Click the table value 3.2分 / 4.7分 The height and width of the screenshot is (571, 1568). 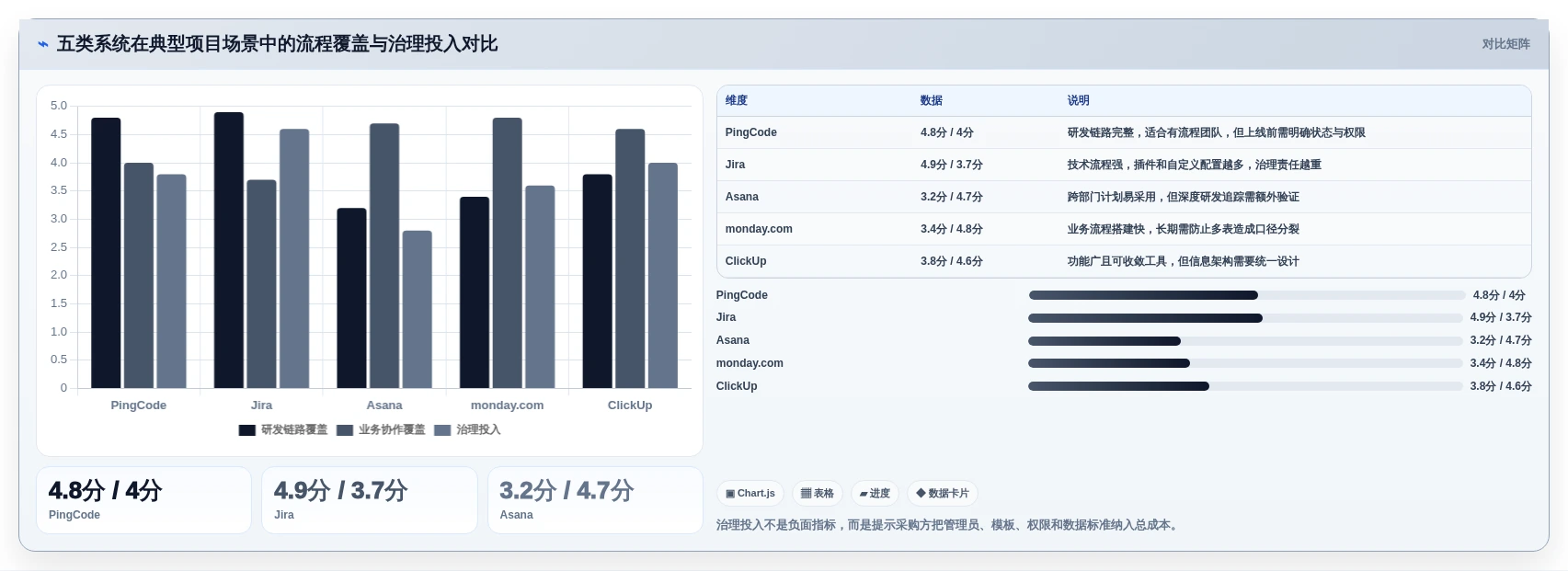[x=952, y=197]
